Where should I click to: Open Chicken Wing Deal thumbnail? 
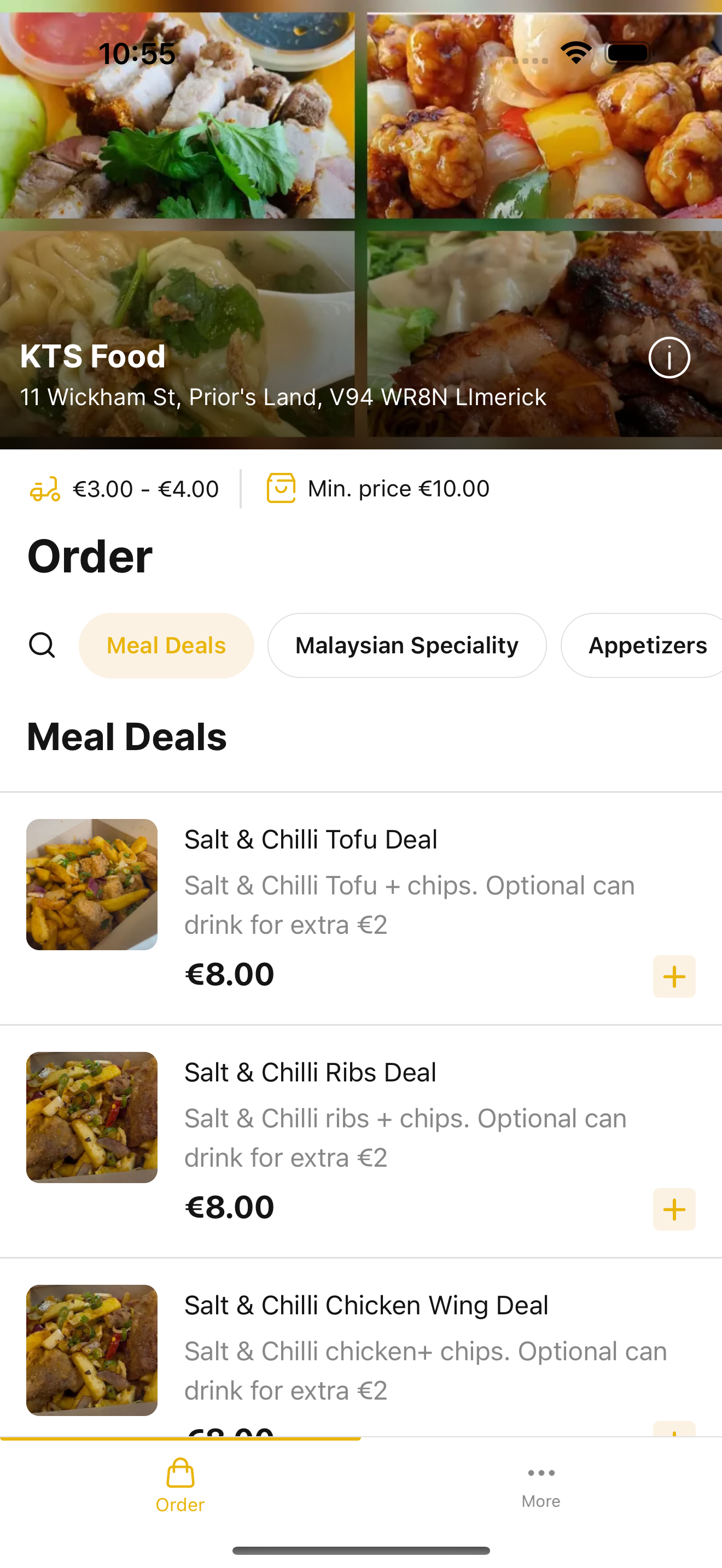click(92, 1350)
